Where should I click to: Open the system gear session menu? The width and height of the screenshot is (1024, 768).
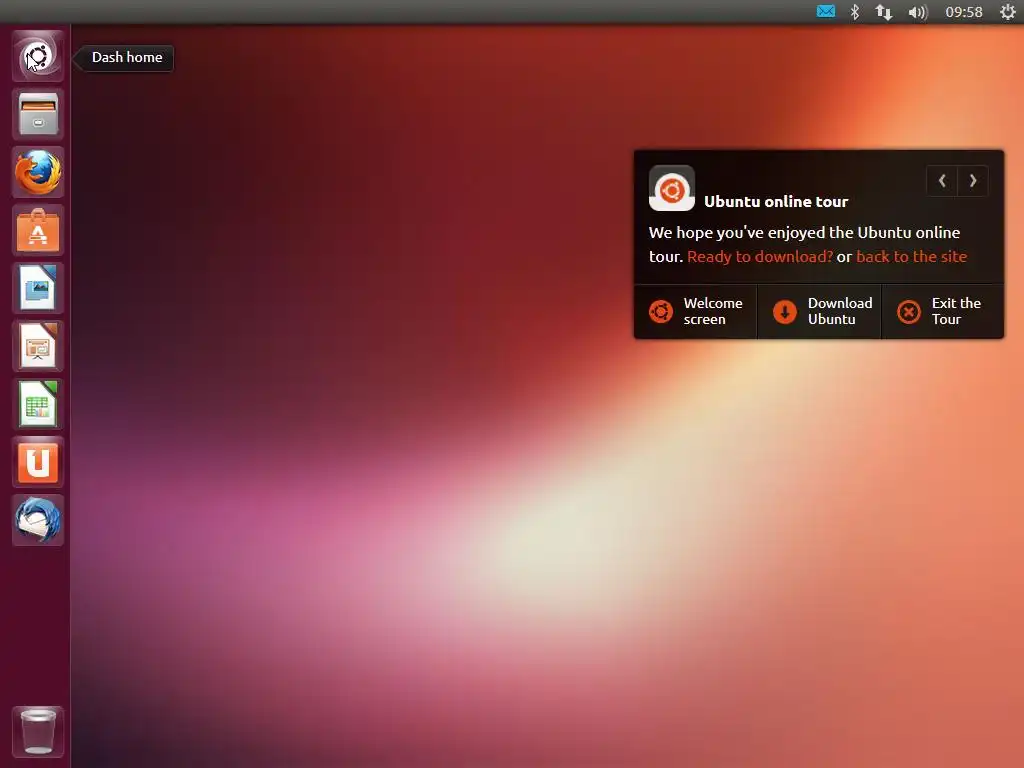coord(1008,12)
